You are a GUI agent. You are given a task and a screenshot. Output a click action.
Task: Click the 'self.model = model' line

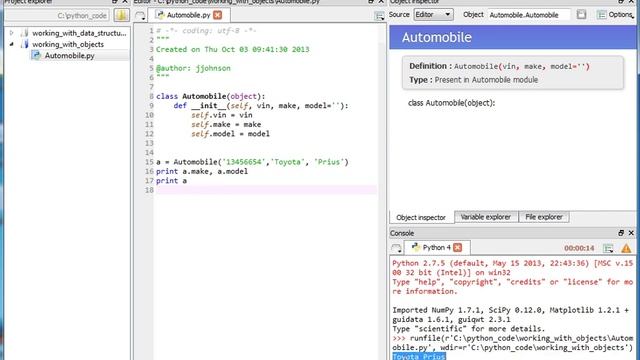point(230,134)
